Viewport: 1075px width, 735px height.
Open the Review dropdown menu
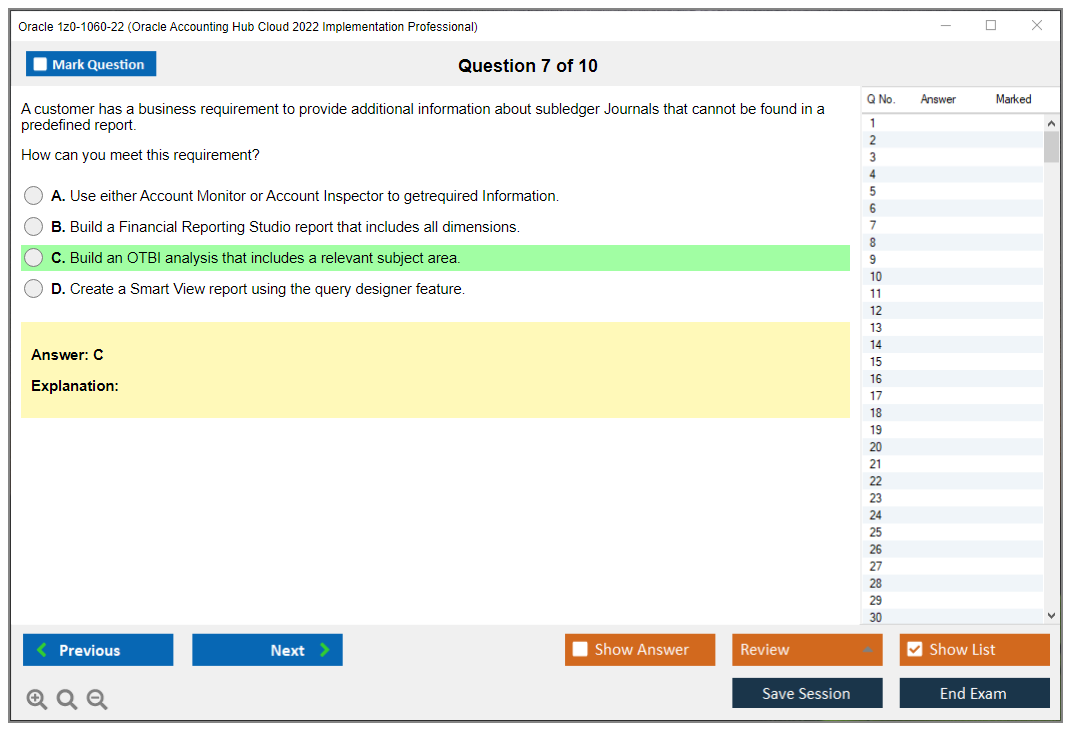[x=807, y=650]
